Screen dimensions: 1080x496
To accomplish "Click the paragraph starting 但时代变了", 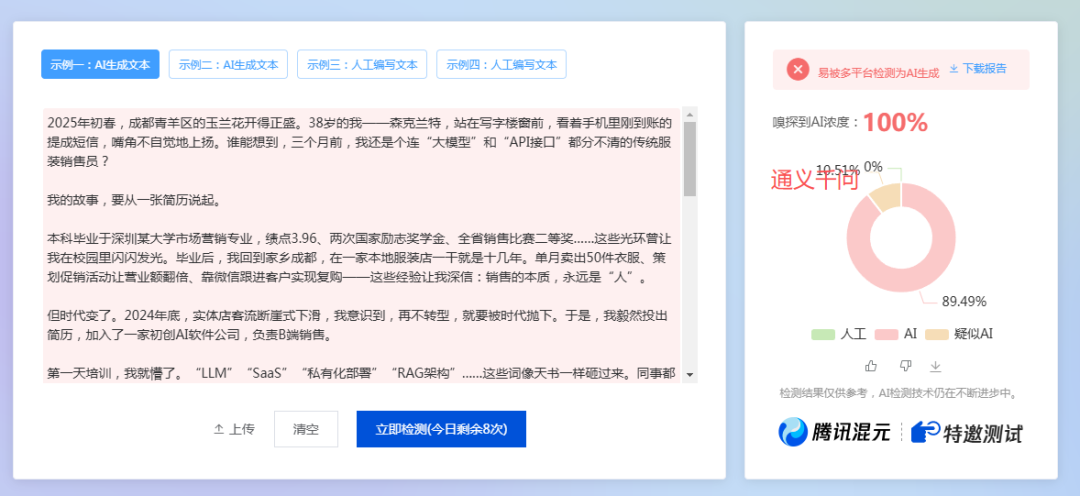I will (x=357, y=327).
